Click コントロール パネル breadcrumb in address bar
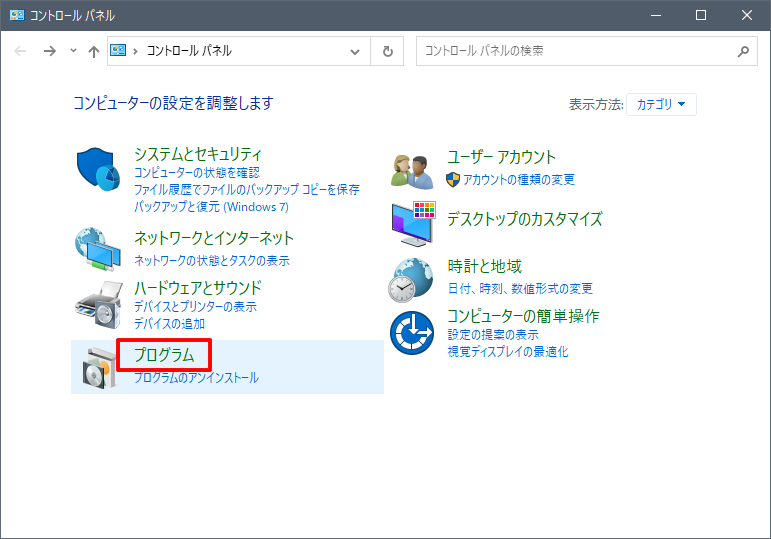Image resolution: width=771 pixels, height=539 pixels. click(189, 51)
